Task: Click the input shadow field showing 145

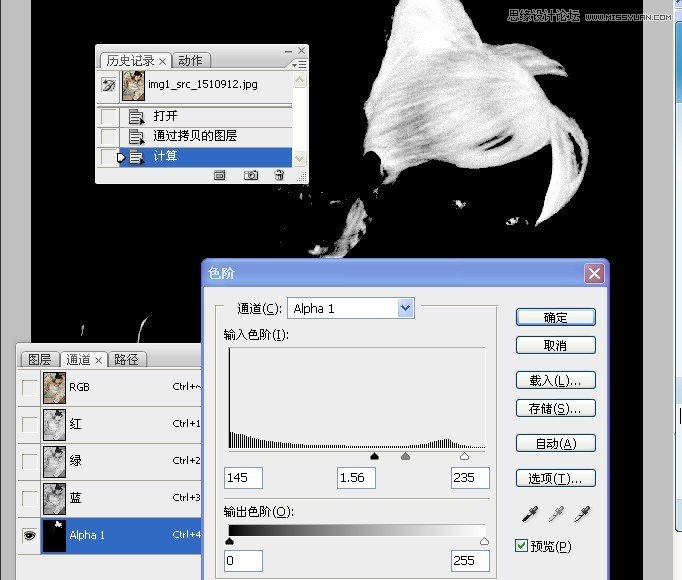Action: coord(244,478)
